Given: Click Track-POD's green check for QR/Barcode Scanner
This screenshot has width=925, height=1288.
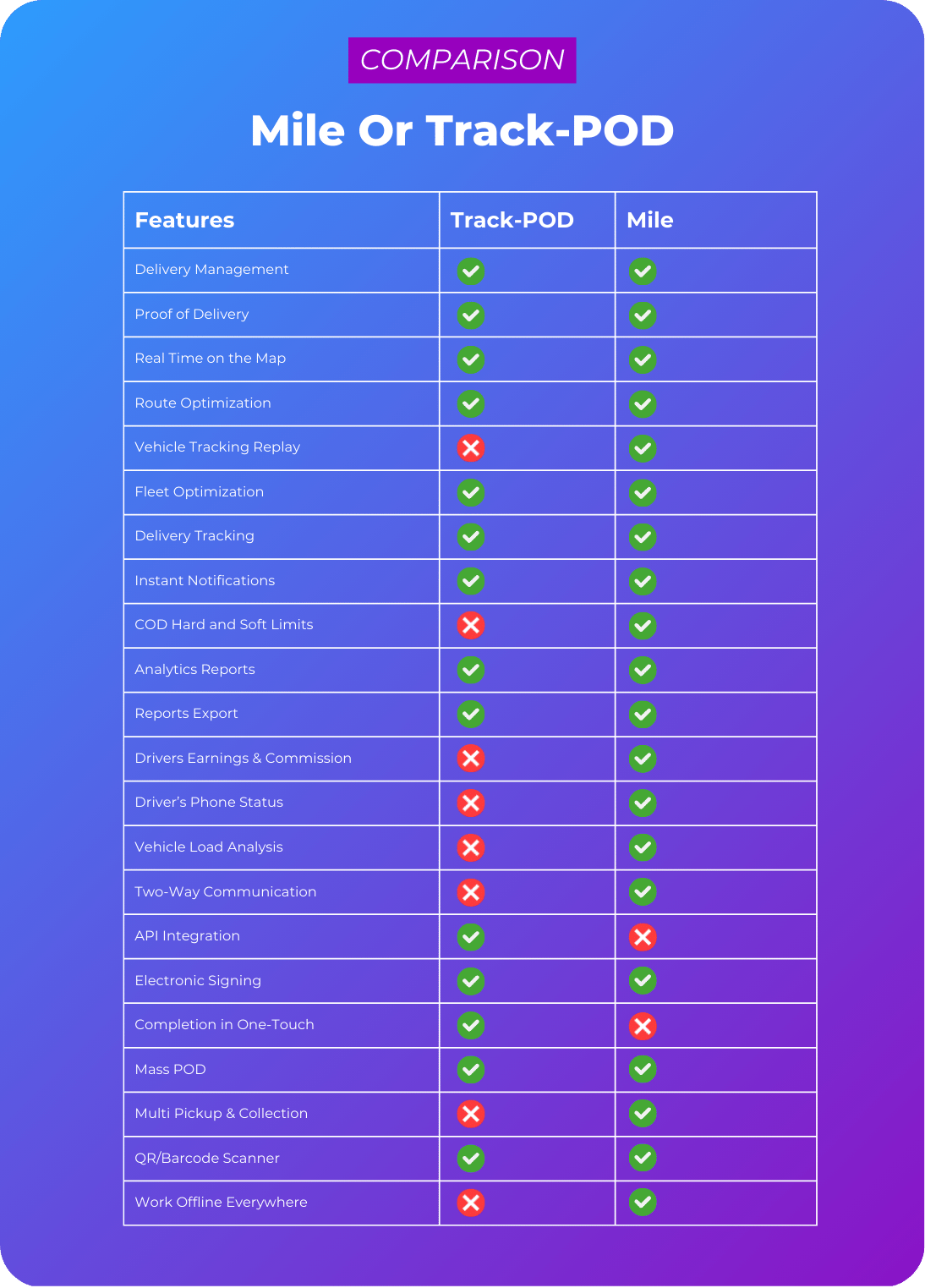Looking at the screenshot, I should tap(471, 1158).
